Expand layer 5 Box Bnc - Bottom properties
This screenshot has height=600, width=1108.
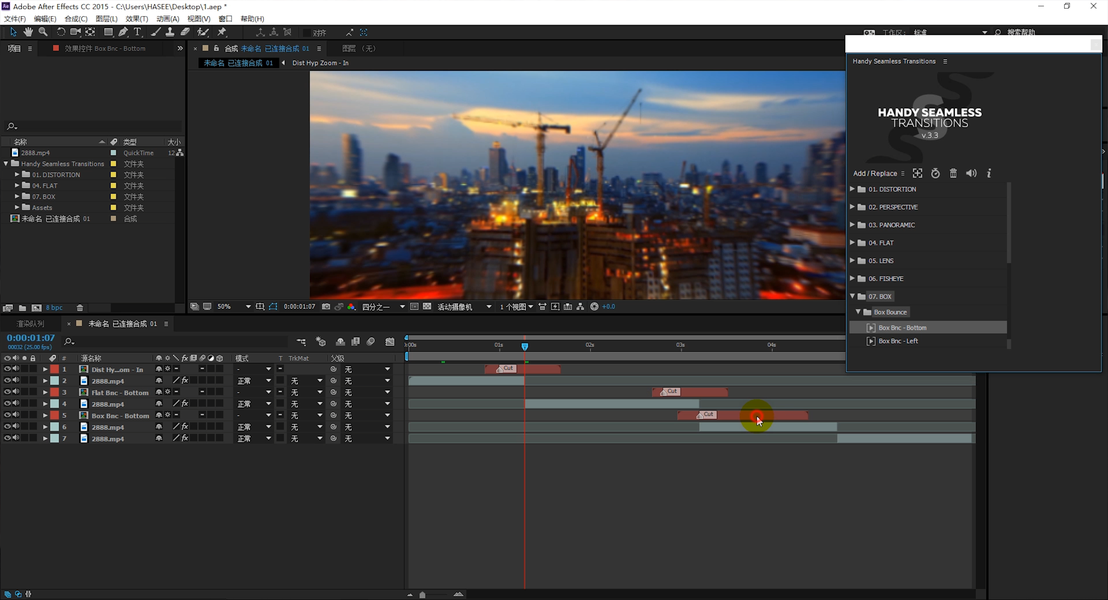[45, 415]
